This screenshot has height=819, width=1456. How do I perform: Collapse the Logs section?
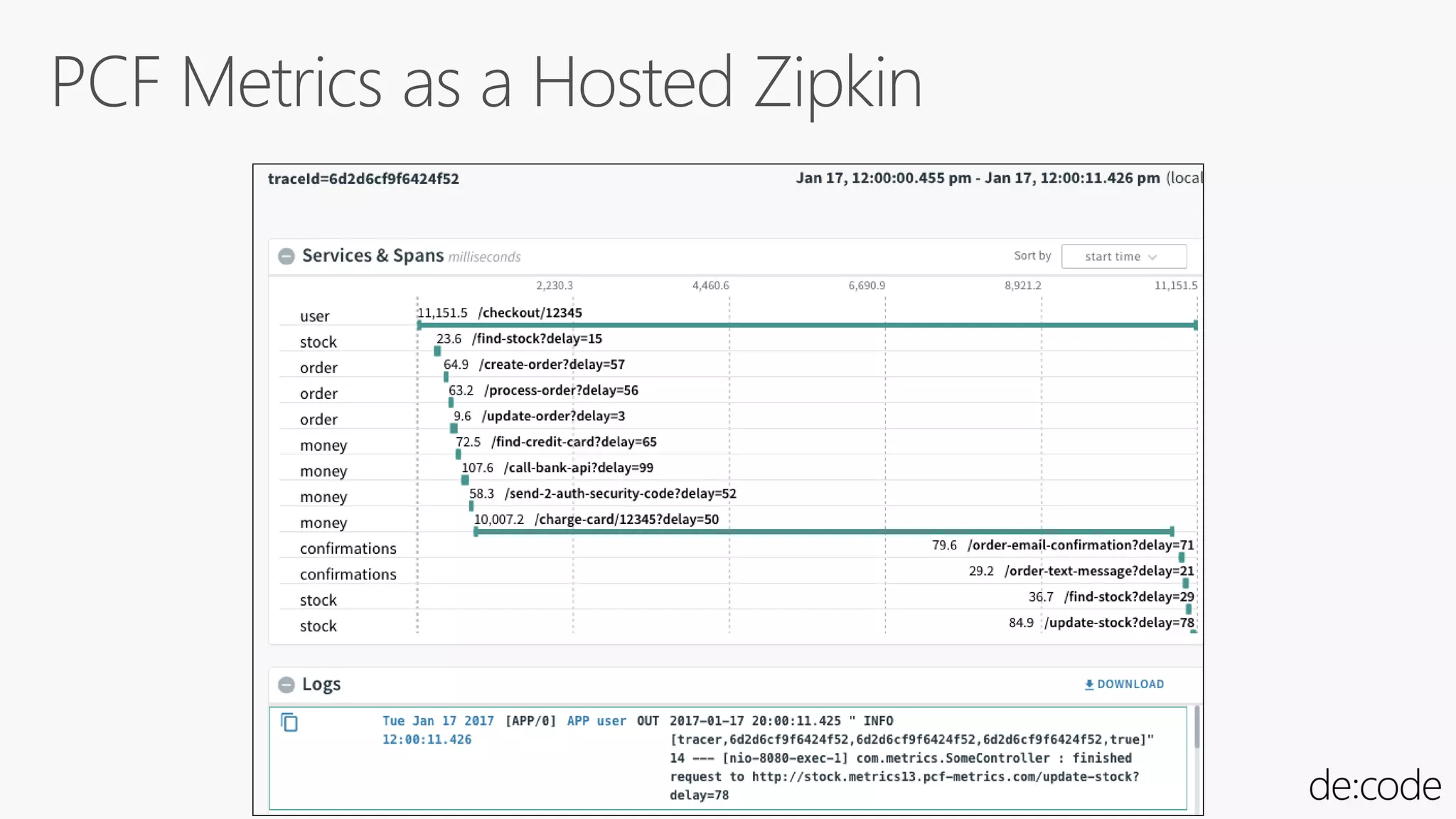[x=287, y=685]
